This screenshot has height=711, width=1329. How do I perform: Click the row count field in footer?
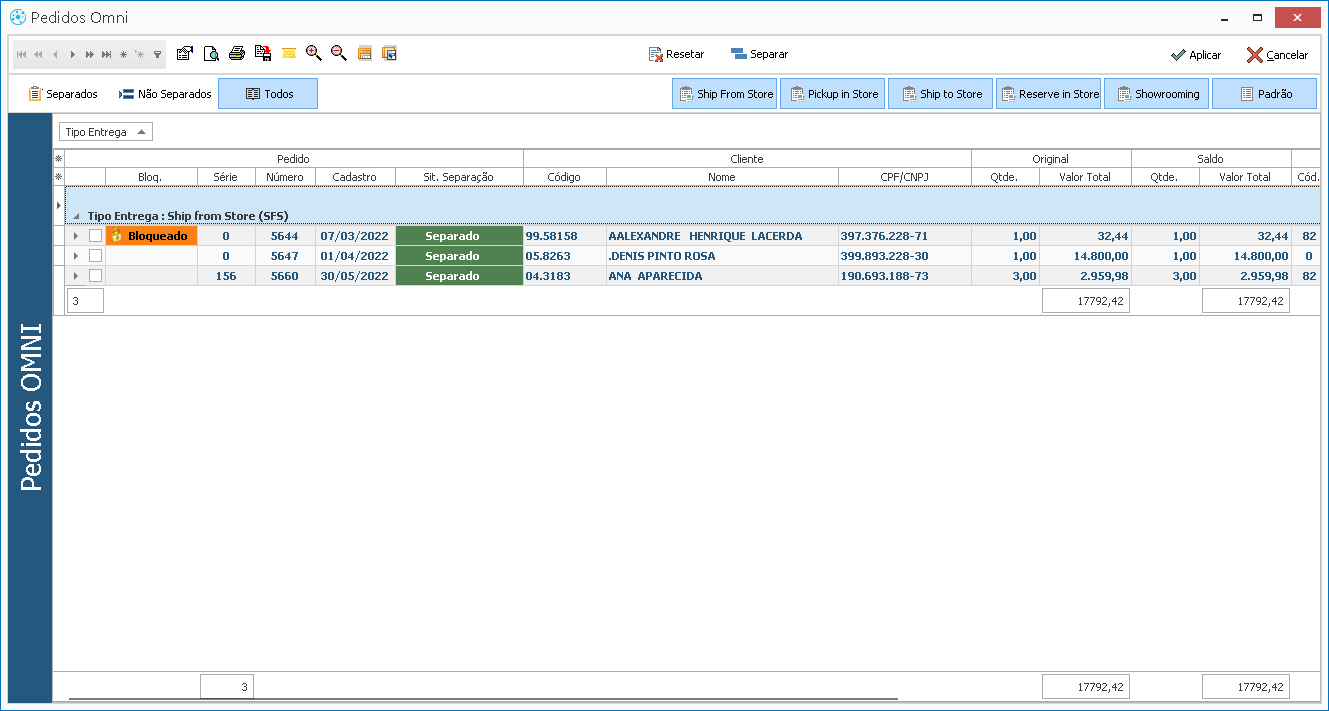pos(227,687)
